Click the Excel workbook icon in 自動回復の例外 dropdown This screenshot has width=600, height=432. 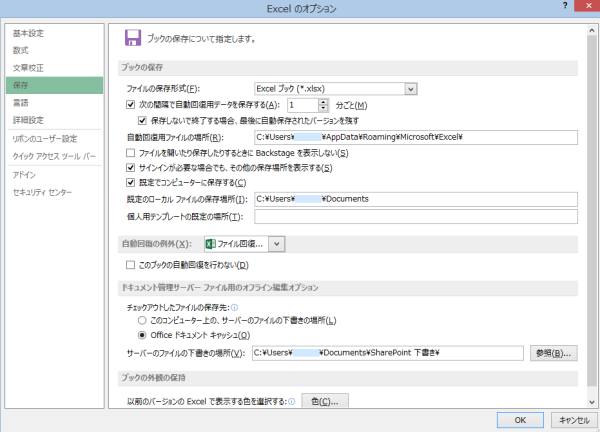[x=211, y=243]
